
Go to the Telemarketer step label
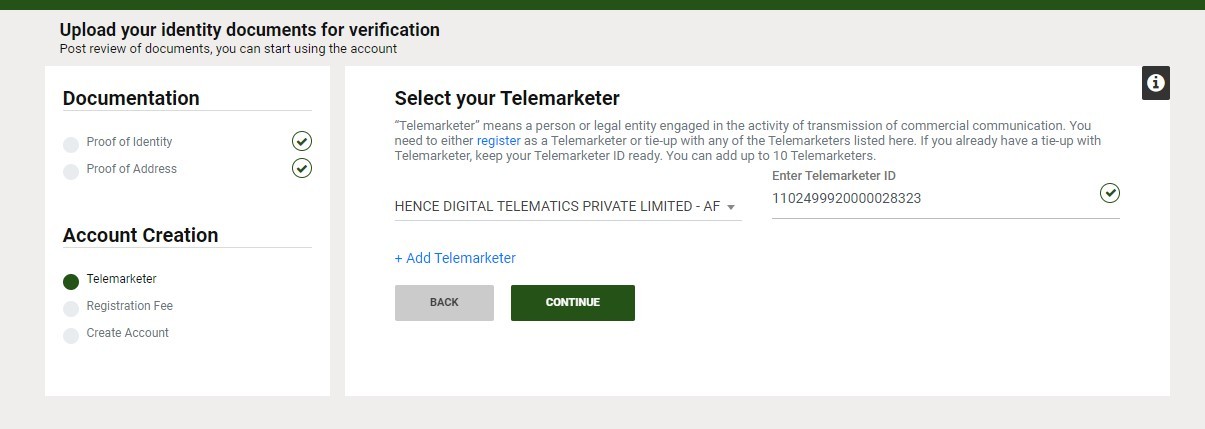coord(121,279)
